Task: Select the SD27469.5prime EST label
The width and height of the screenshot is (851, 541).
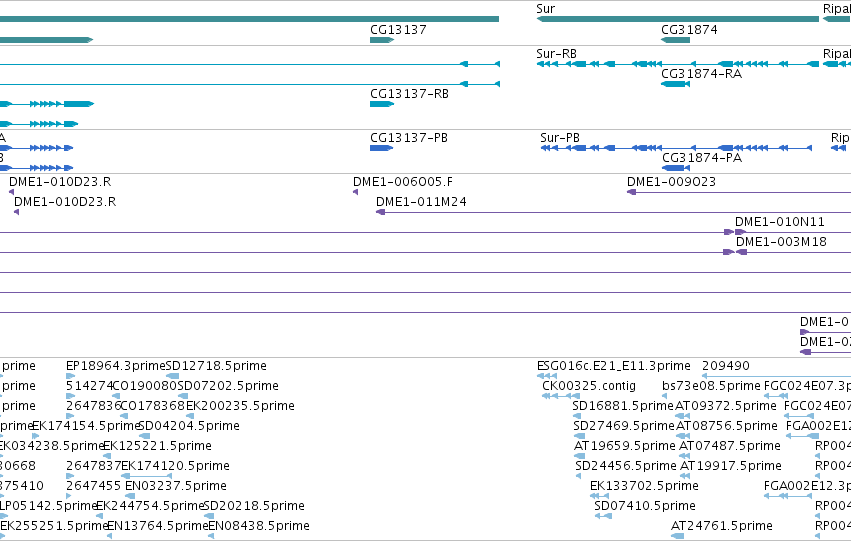Action: point(624,426)
